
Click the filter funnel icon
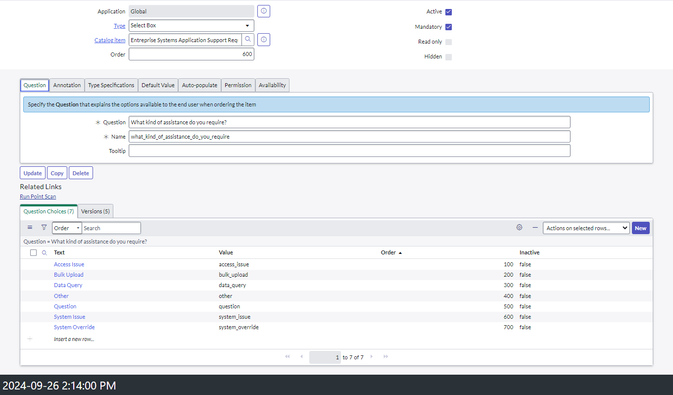click(x=44, y=228)
